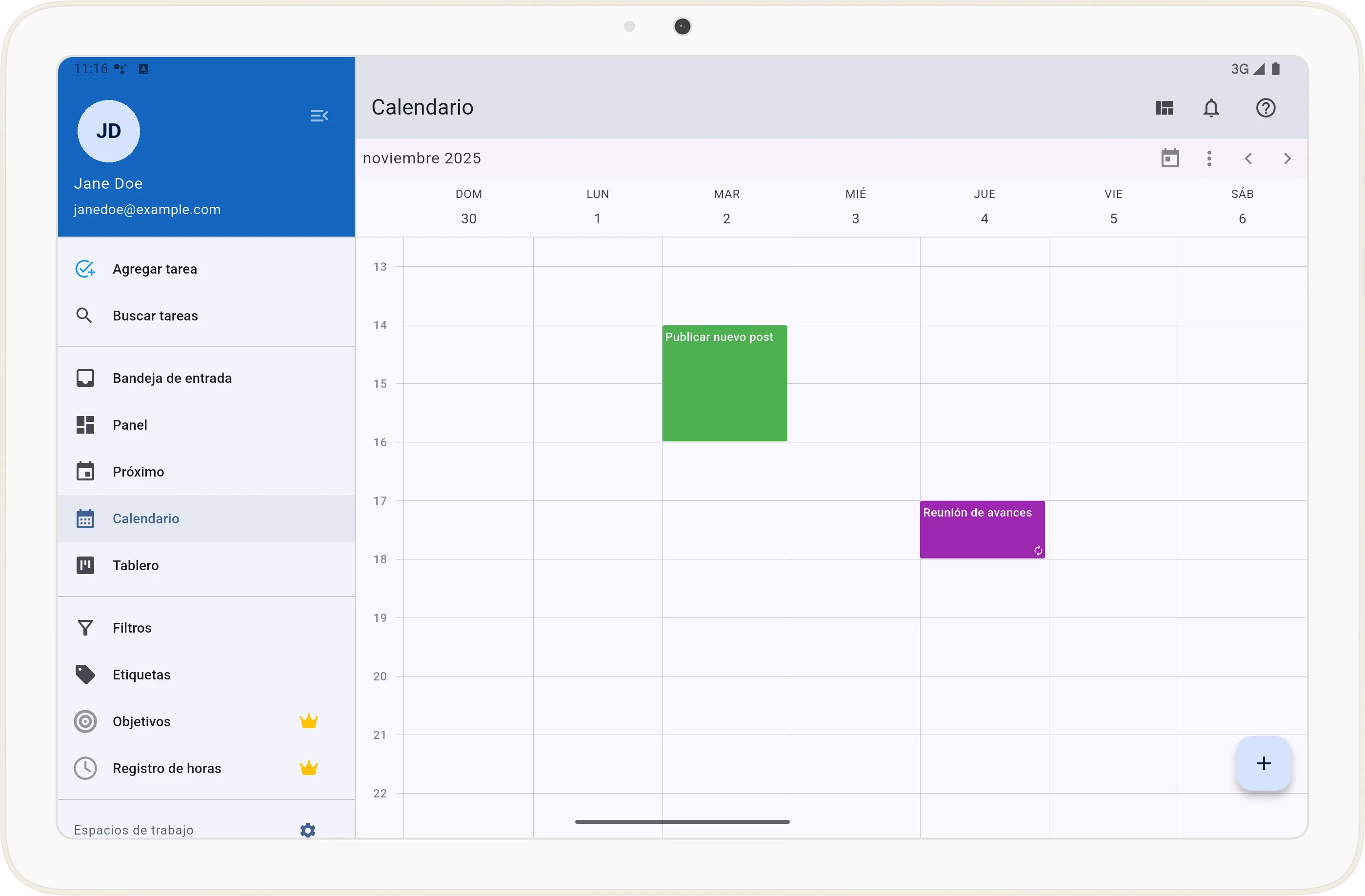
Task: Select Agregar tarea in the sidebar
Action: tap(155, 269)
